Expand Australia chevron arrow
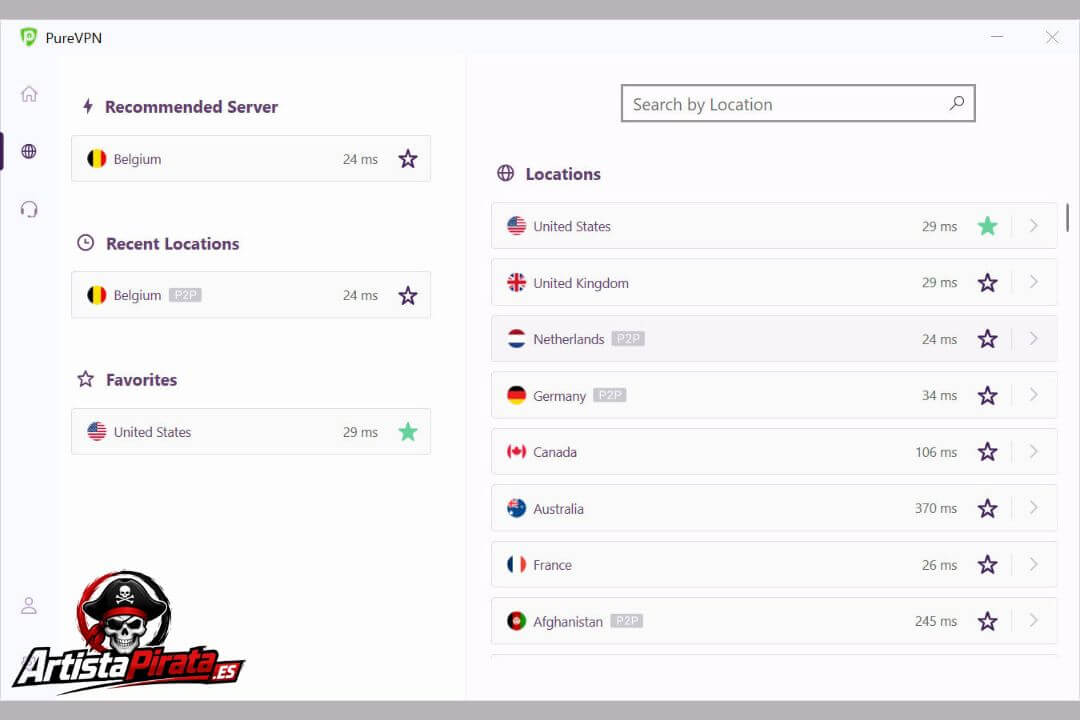 [x=1034, y=508]
